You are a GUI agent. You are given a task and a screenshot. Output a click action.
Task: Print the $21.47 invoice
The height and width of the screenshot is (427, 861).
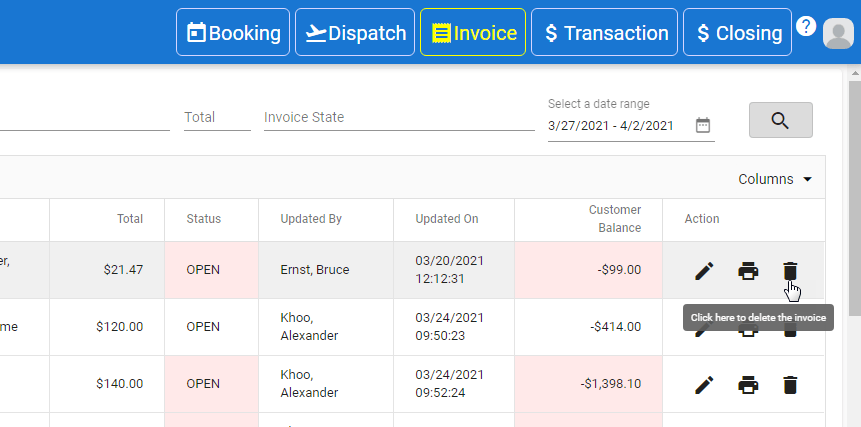tap(748, 271)
